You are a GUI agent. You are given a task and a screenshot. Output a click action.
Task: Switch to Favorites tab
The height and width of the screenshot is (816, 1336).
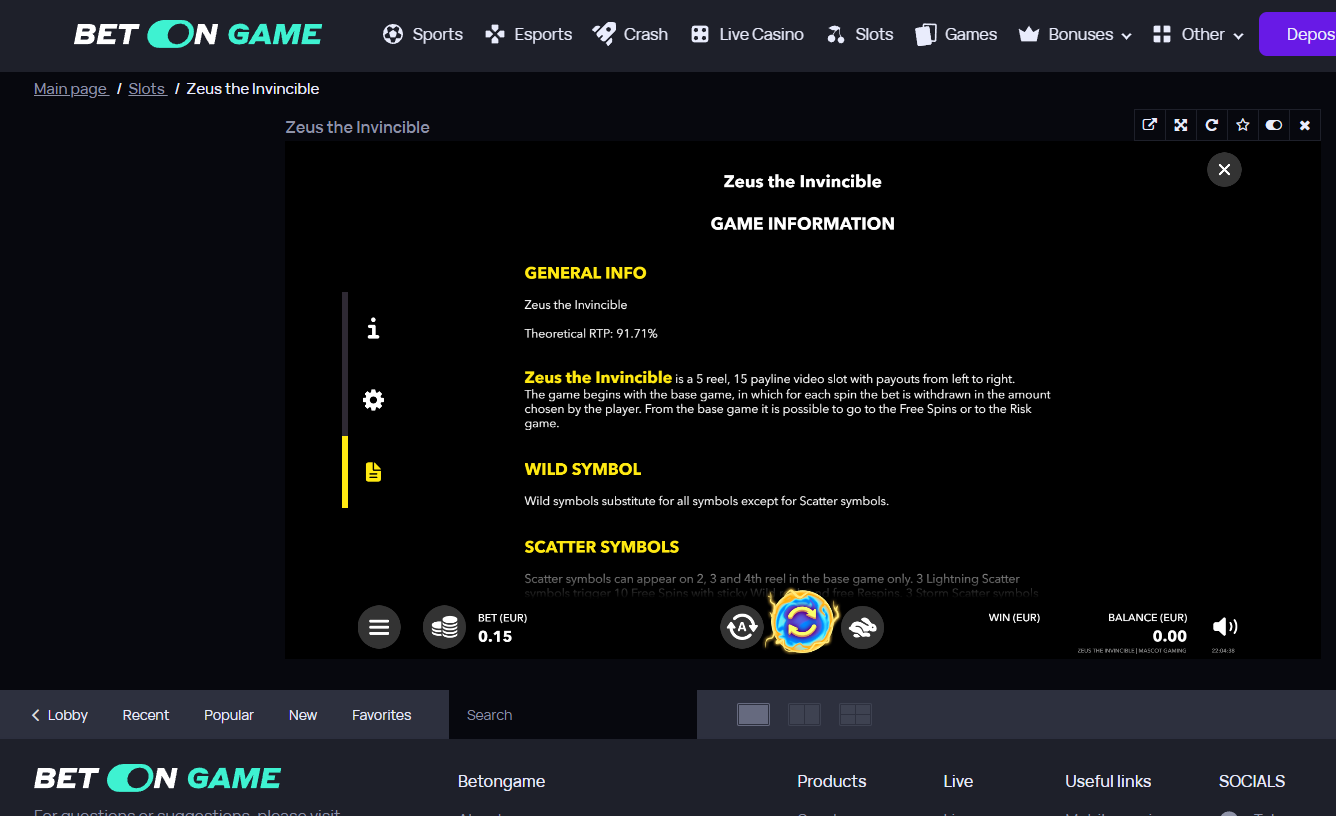point(382,715)
